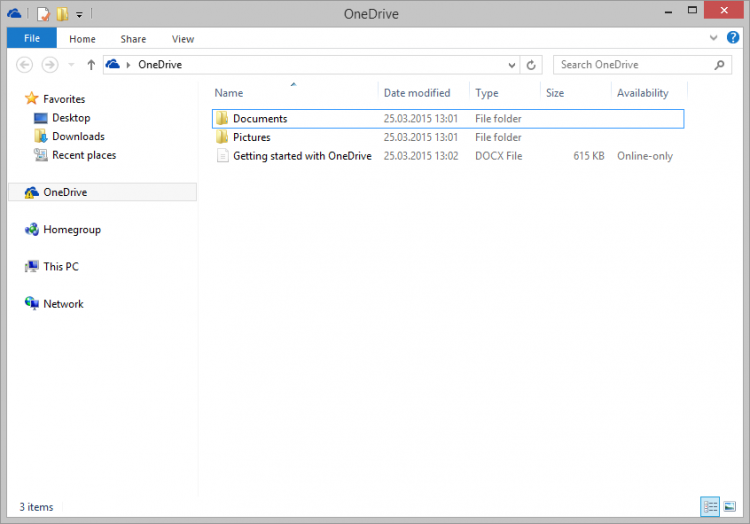Open Downloads in Favorites
The image size is (750, 524).
[78, 136]
